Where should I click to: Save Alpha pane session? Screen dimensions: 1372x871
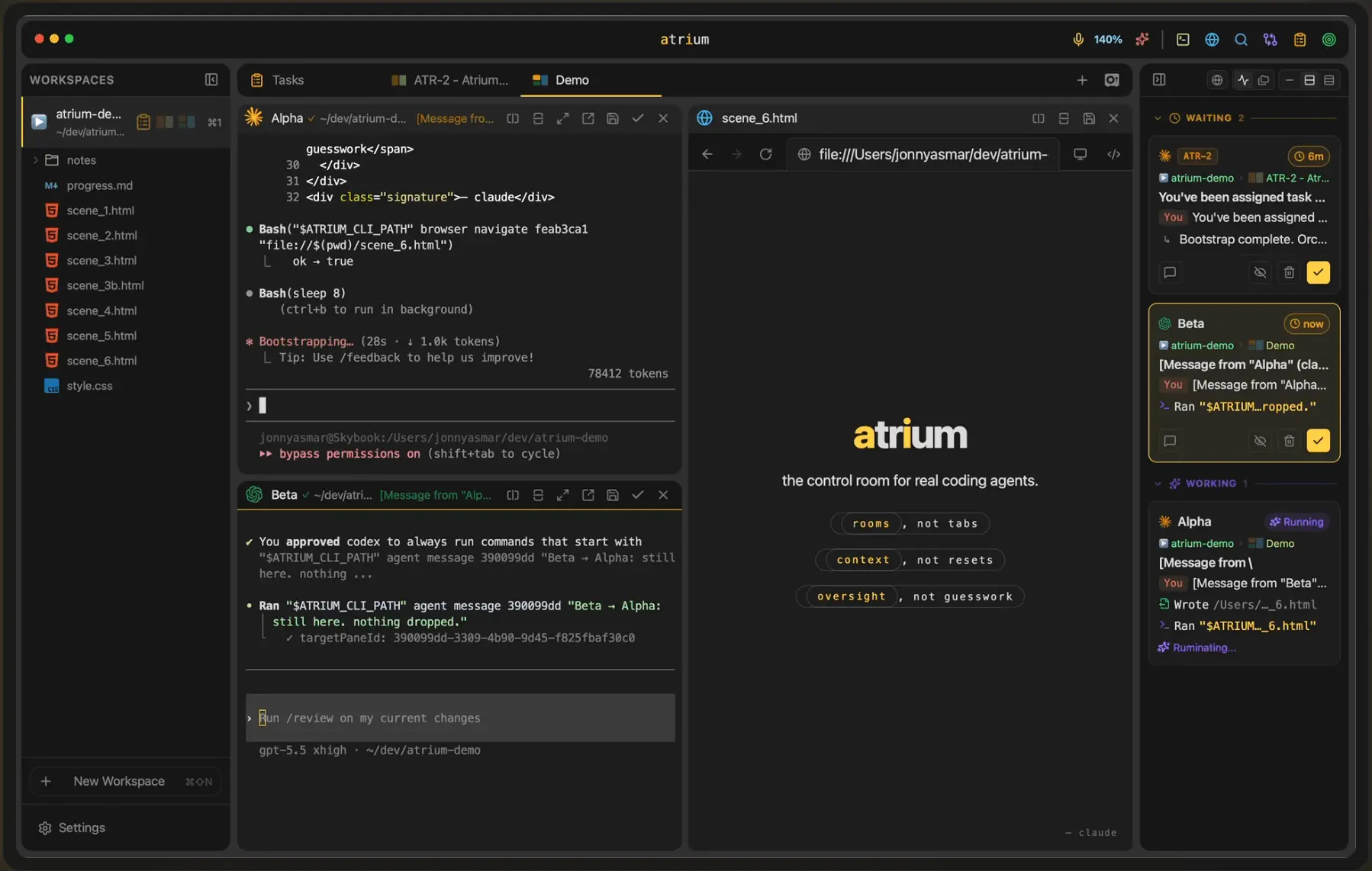613,118
